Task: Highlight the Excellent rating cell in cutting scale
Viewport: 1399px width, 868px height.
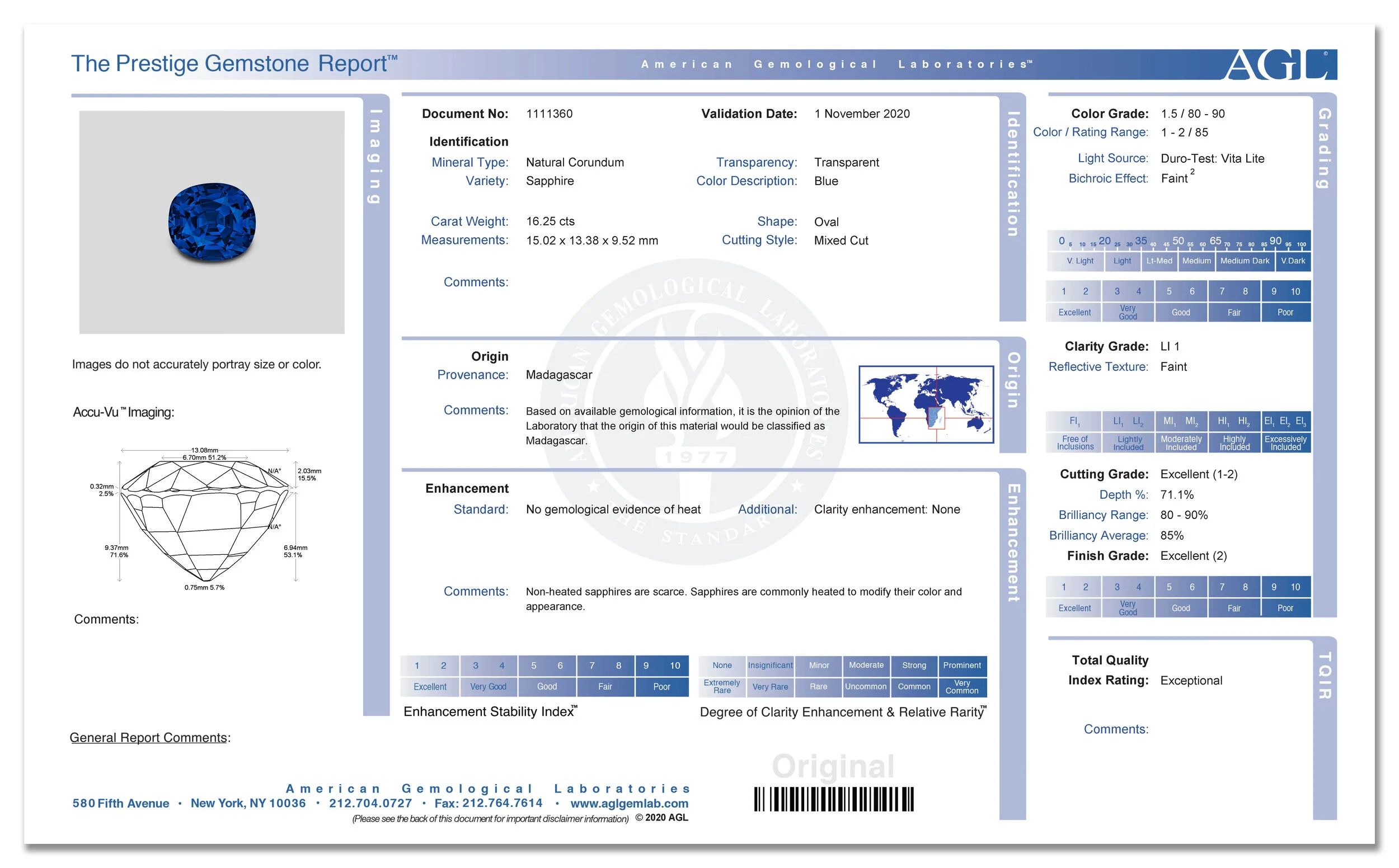Action: coord(1073,607)
